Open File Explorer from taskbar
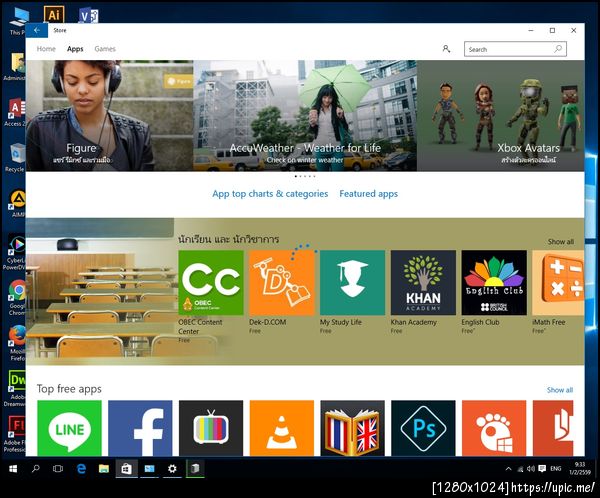 point(104,469)
